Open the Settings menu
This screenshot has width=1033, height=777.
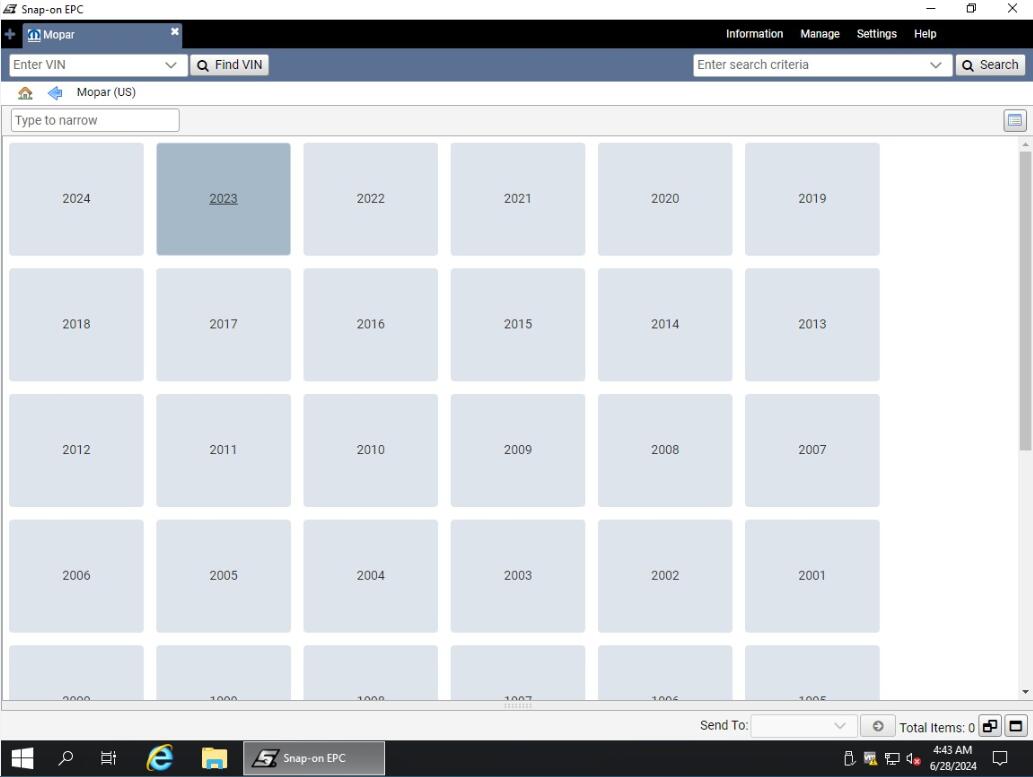coord(876,34)
